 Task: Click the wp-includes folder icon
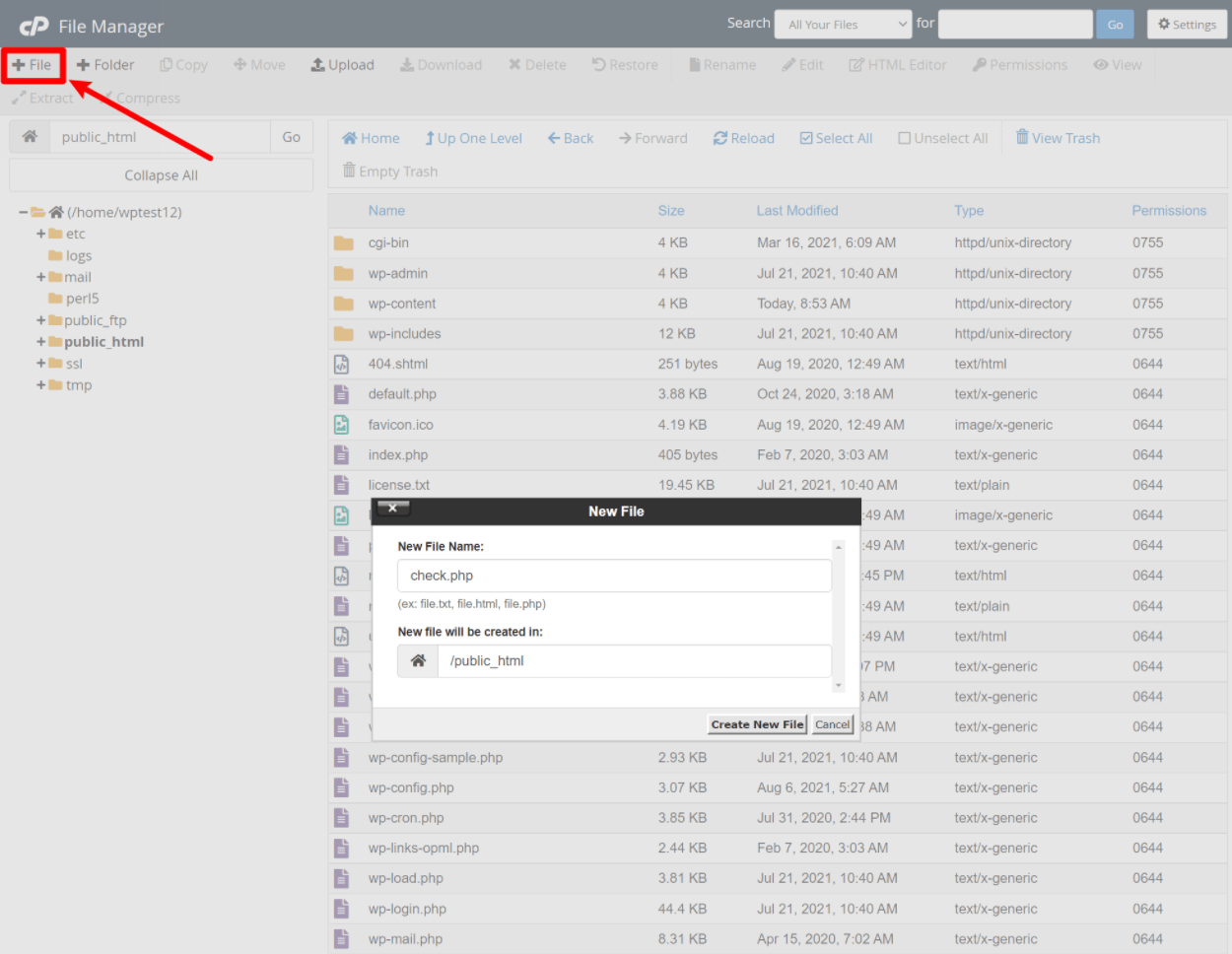[343, 334]
